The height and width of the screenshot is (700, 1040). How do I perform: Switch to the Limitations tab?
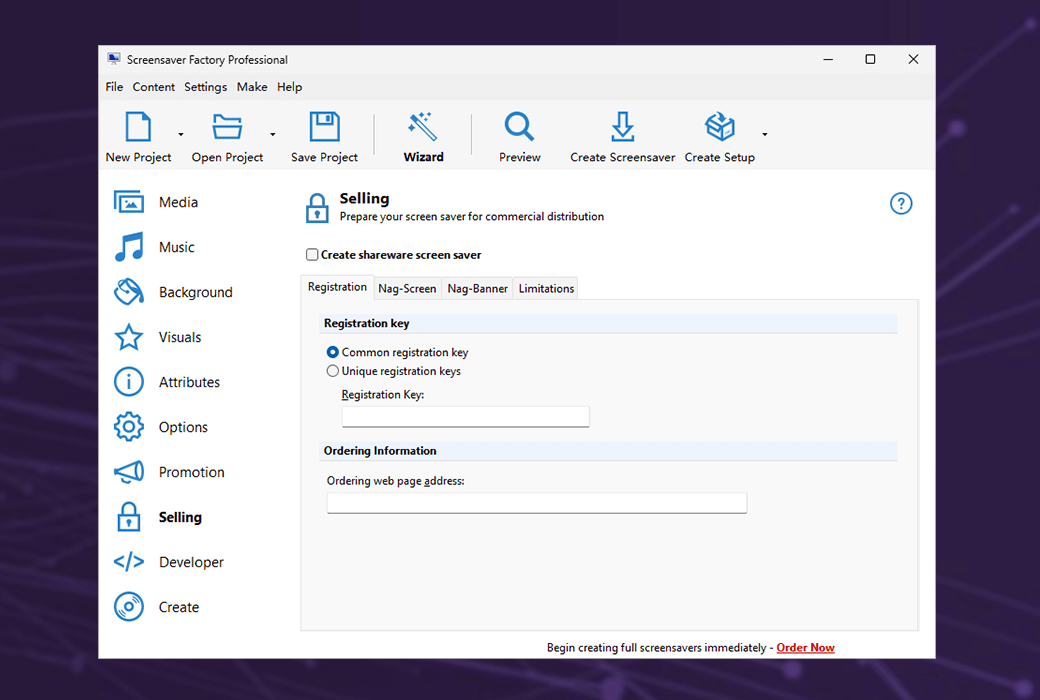(x=546, y=289)
